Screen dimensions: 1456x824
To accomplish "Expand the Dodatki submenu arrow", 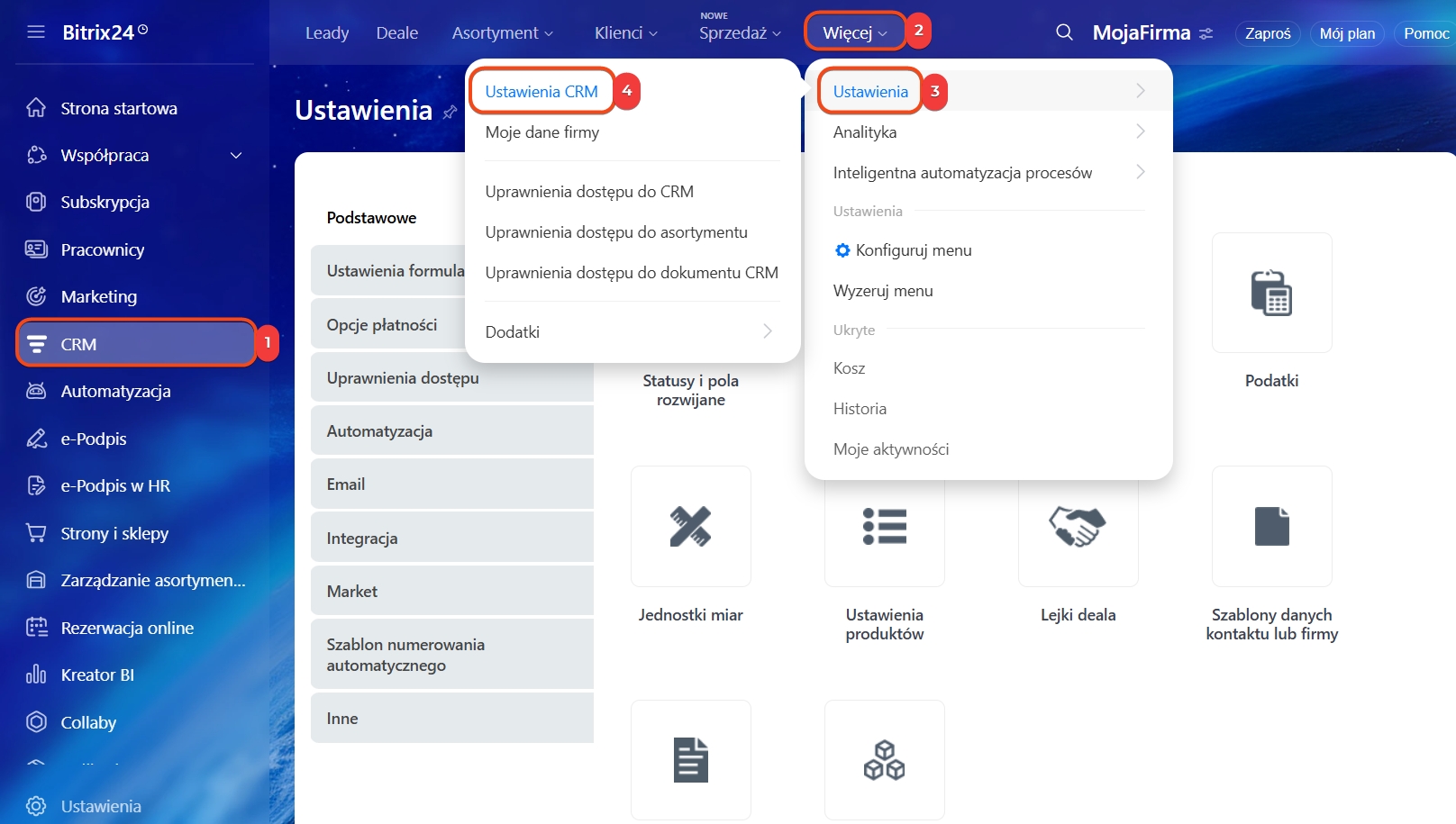I will coord(768,331).
